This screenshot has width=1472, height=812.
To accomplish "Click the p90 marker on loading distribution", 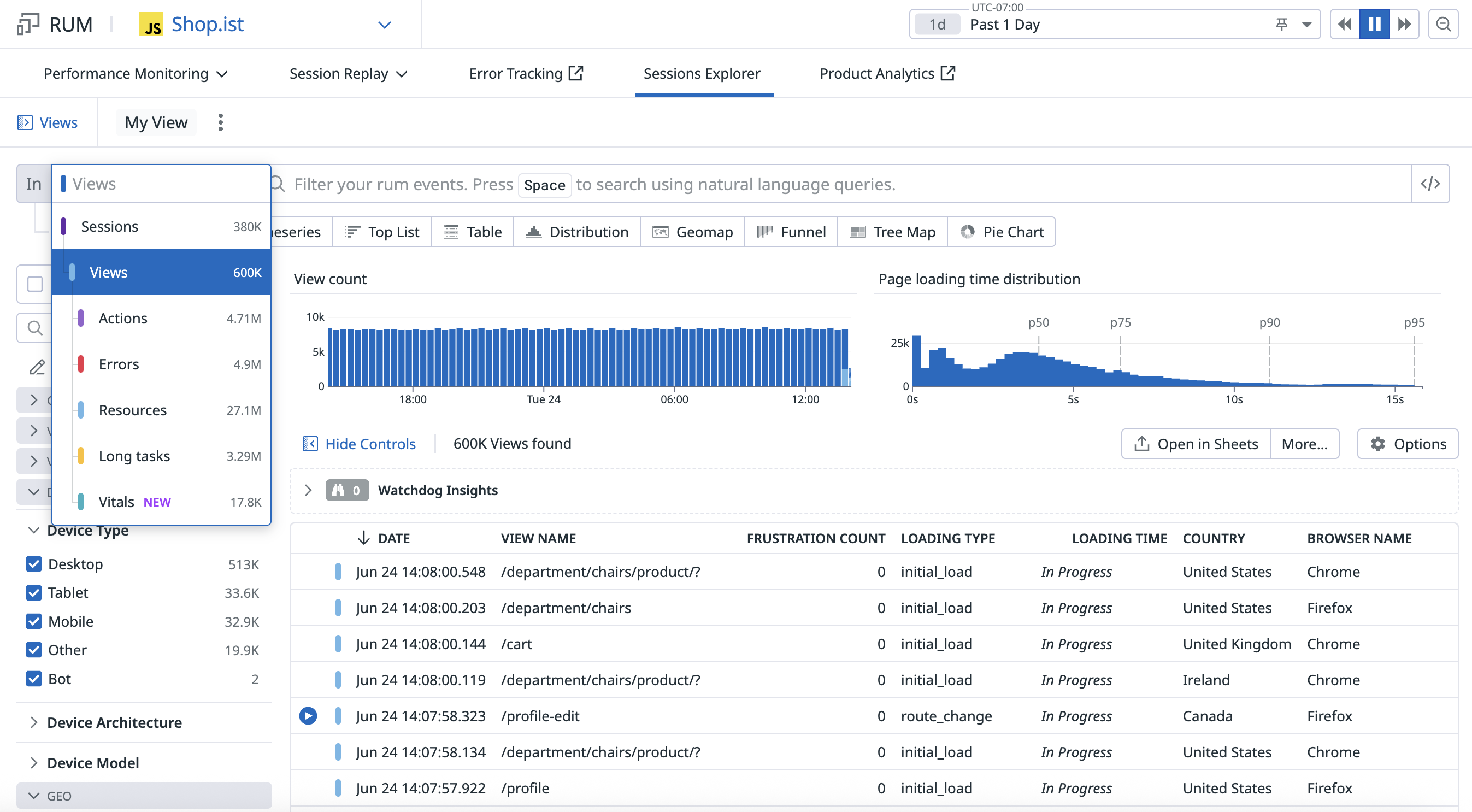I will 1269,323.
